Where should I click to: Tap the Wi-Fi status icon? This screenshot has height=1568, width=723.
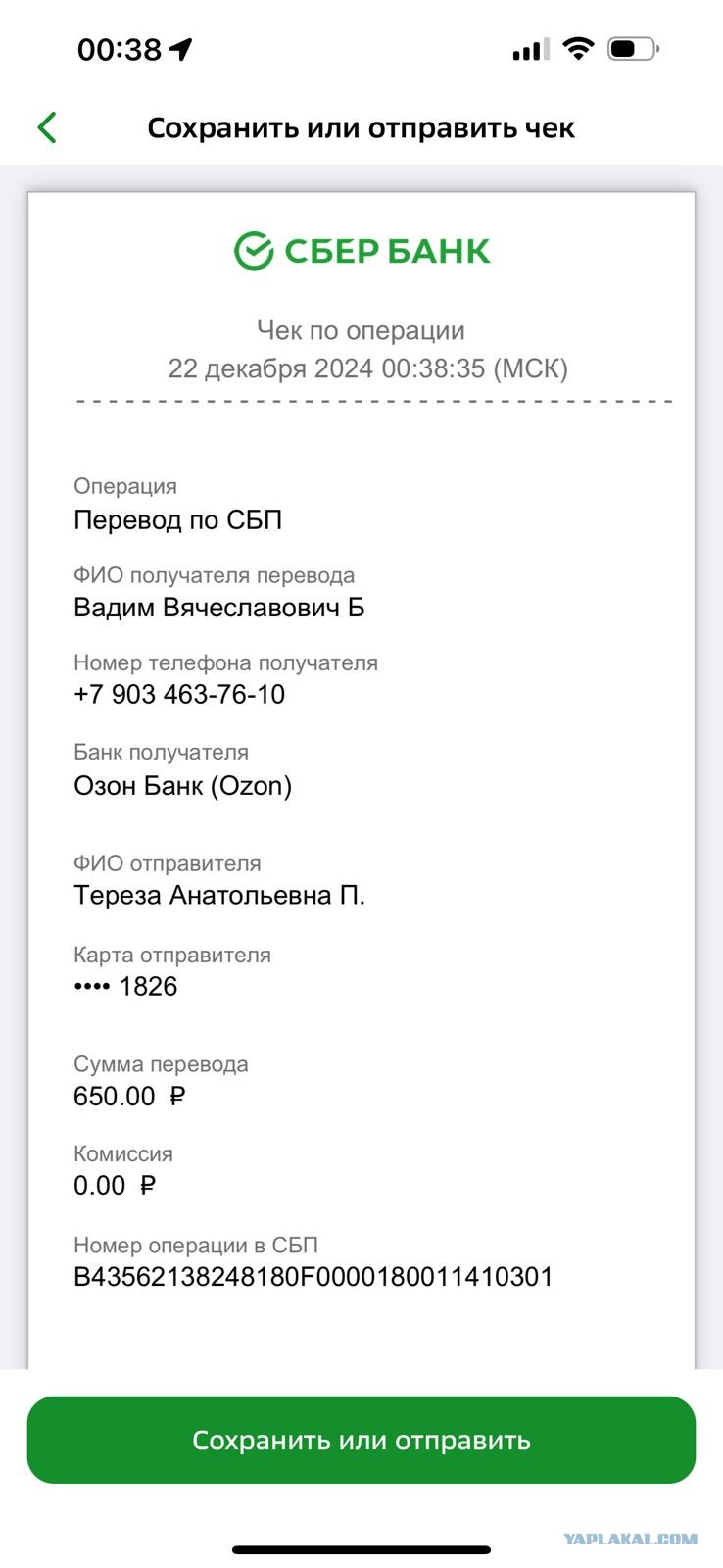pyautogui.click(x=579, y=48)
